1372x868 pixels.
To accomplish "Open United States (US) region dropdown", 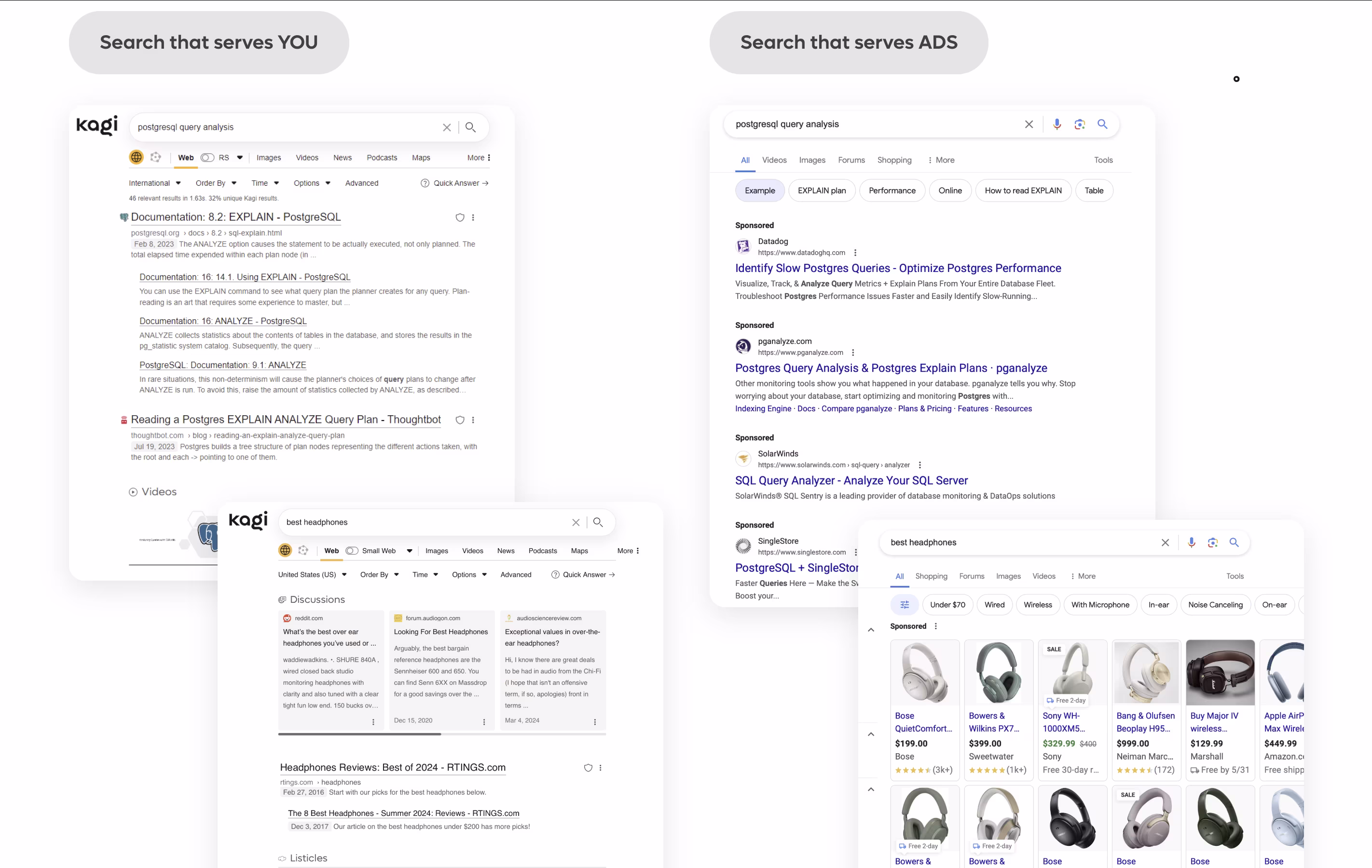I will 312,575.
